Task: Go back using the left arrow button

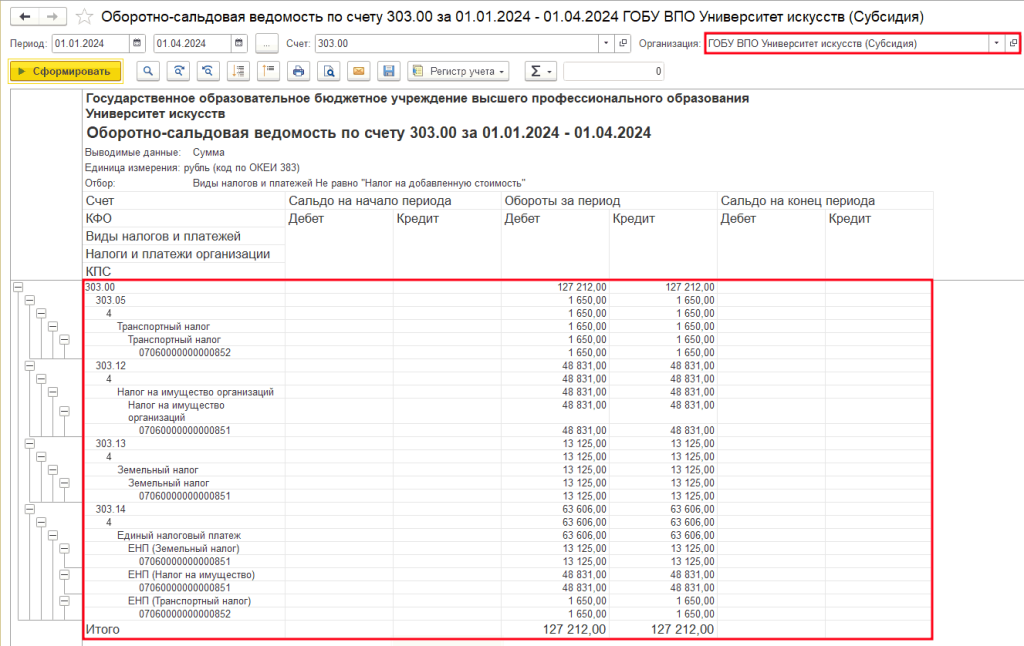Action: tap(25, 17)
